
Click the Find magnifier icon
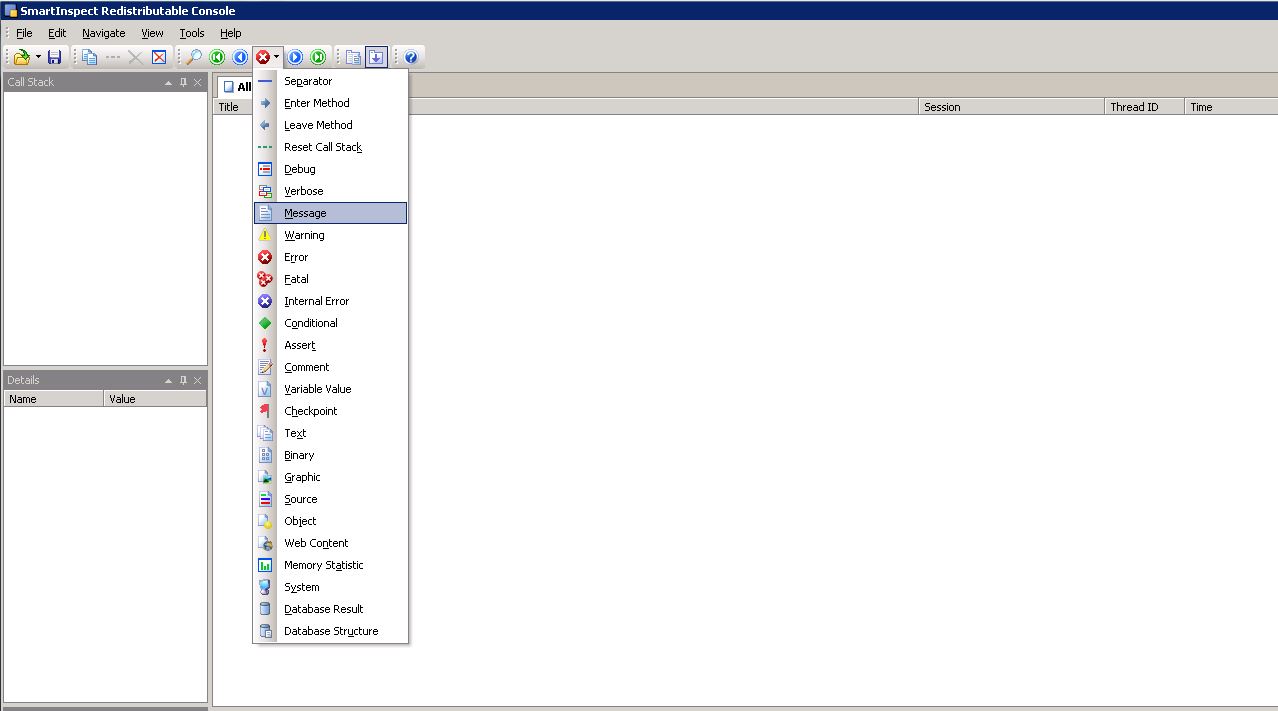click(194, 57)
